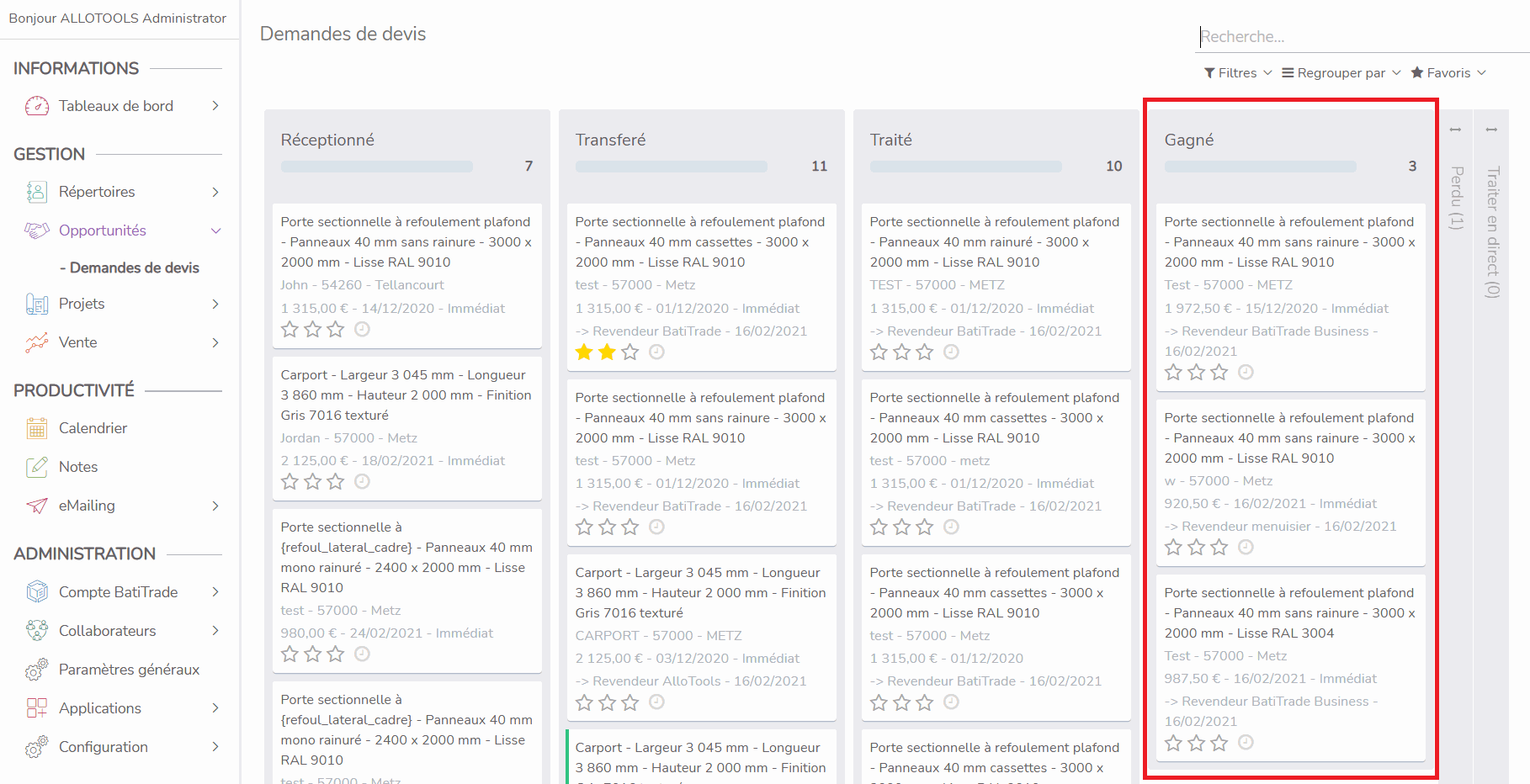Click activity clock on 920,50 € card
Image resolution: width=1530 pixels, height=784 pixels.
(1246, 547)
